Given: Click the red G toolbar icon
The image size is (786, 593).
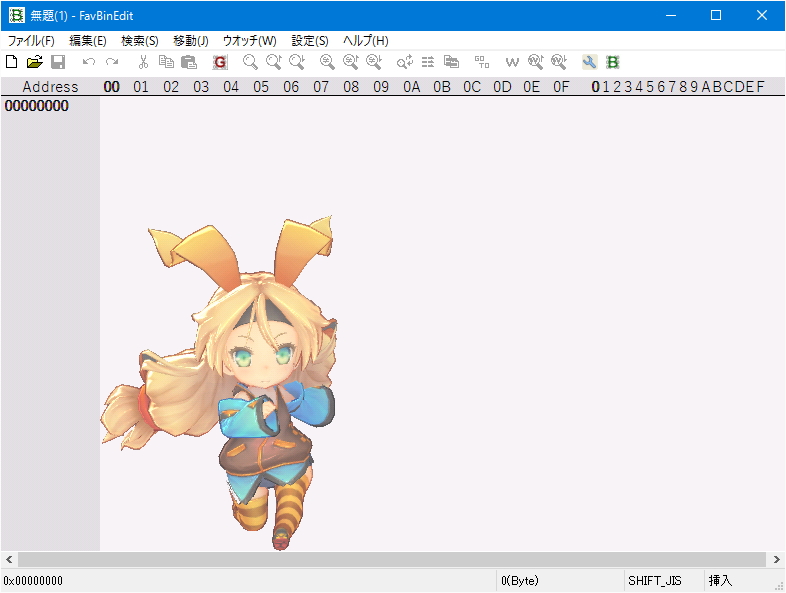Looking at the screenshot, I should point(220,62).
